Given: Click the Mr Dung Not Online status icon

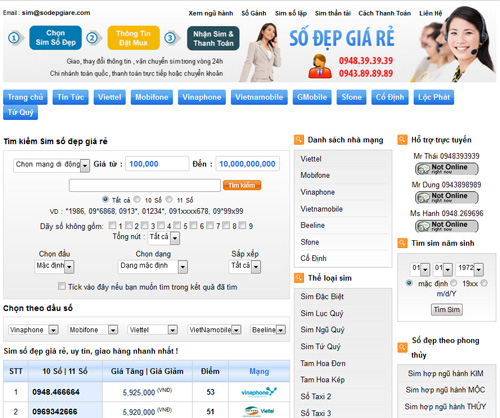Looking at the screenshot, I should 447,197.
